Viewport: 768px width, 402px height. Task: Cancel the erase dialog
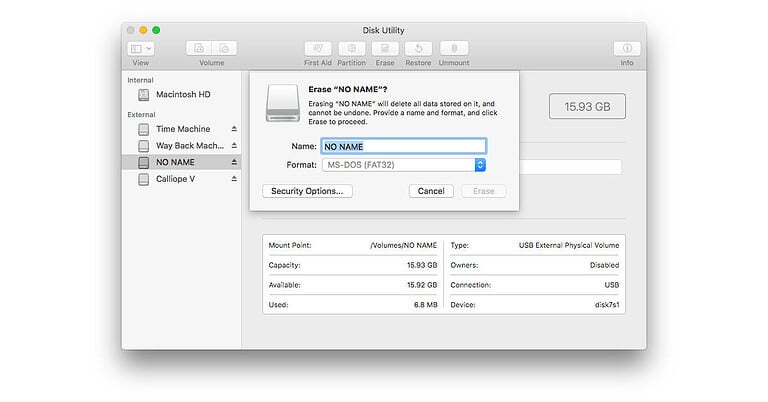(x=431, y=191)
